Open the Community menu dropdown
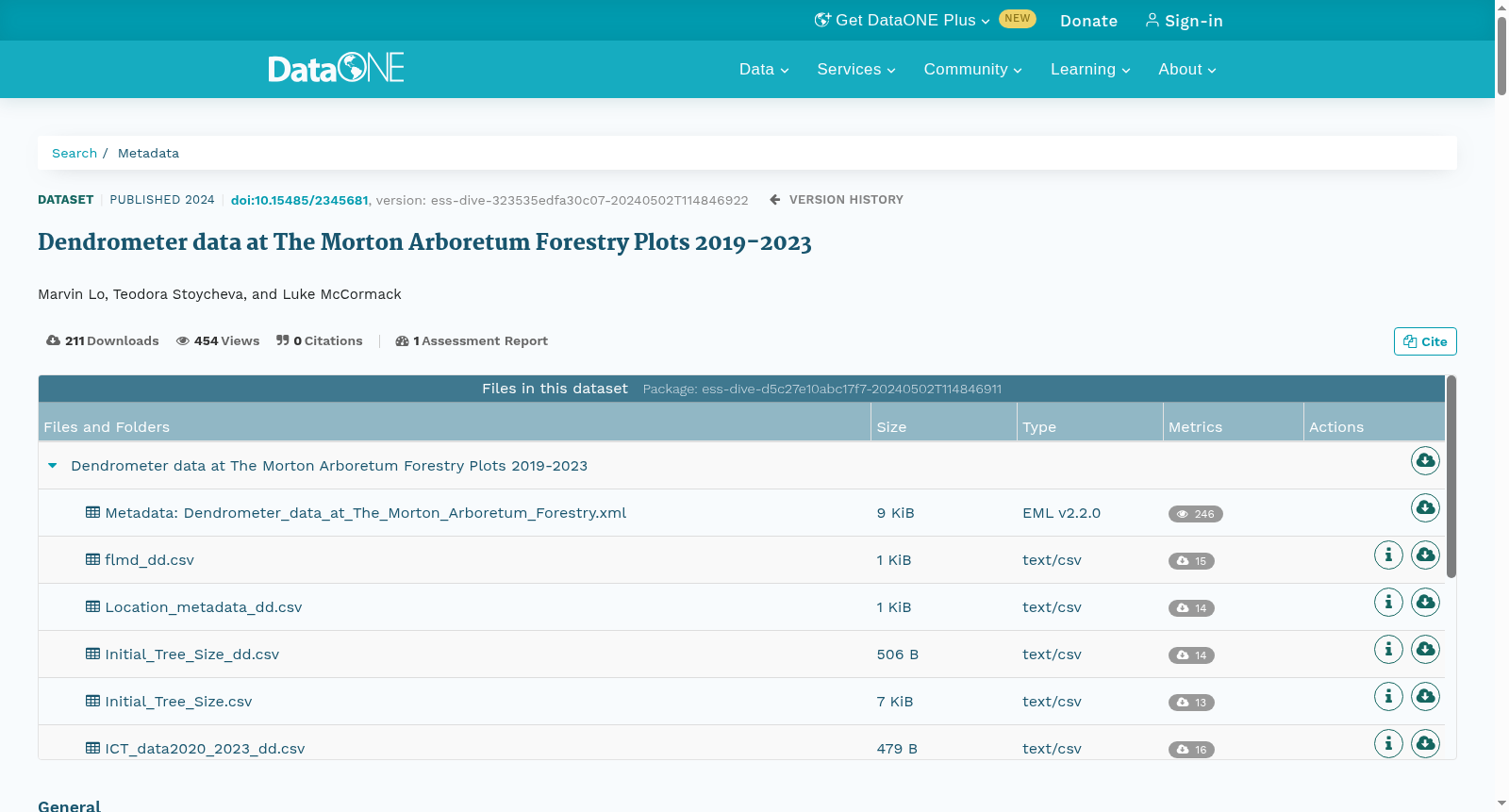The image size is (1509, 812). (972, 69)
